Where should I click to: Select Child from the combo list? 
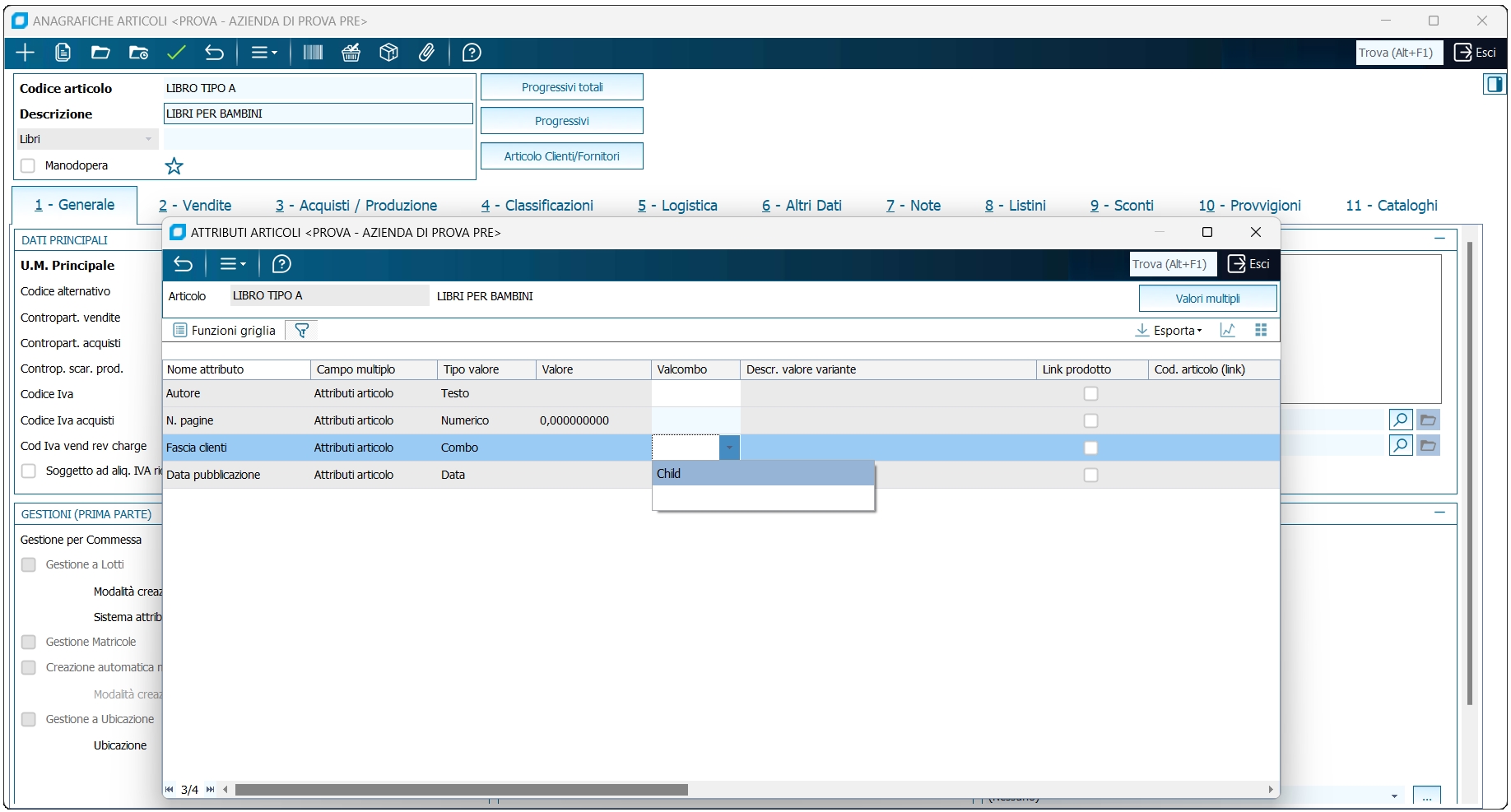[763, 474]
